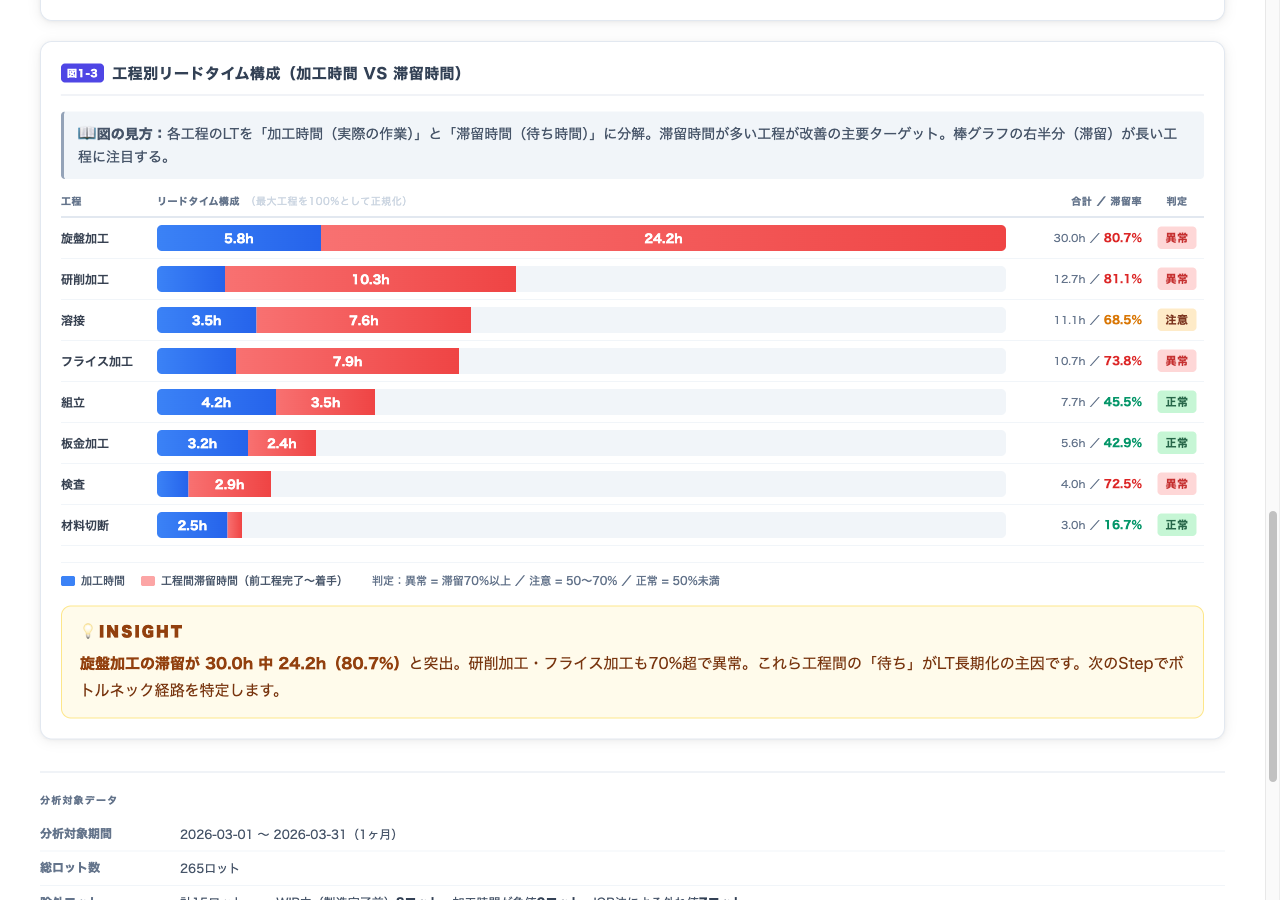This screenshot has width=1280, height=900.
Task: Click the red 2.4h segment for 板金加工
Action: click(x=282, y=443)
